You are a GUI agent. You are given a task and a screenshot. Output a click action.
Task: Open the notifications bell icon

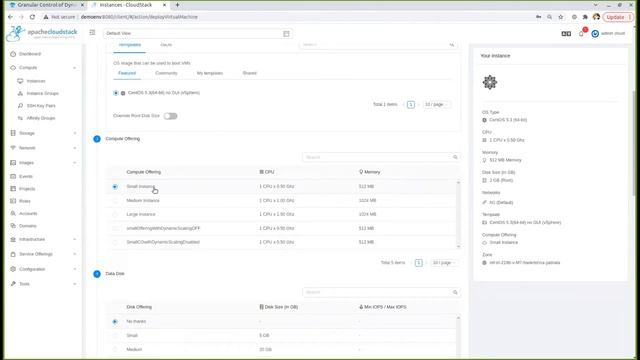coord(582,33)
